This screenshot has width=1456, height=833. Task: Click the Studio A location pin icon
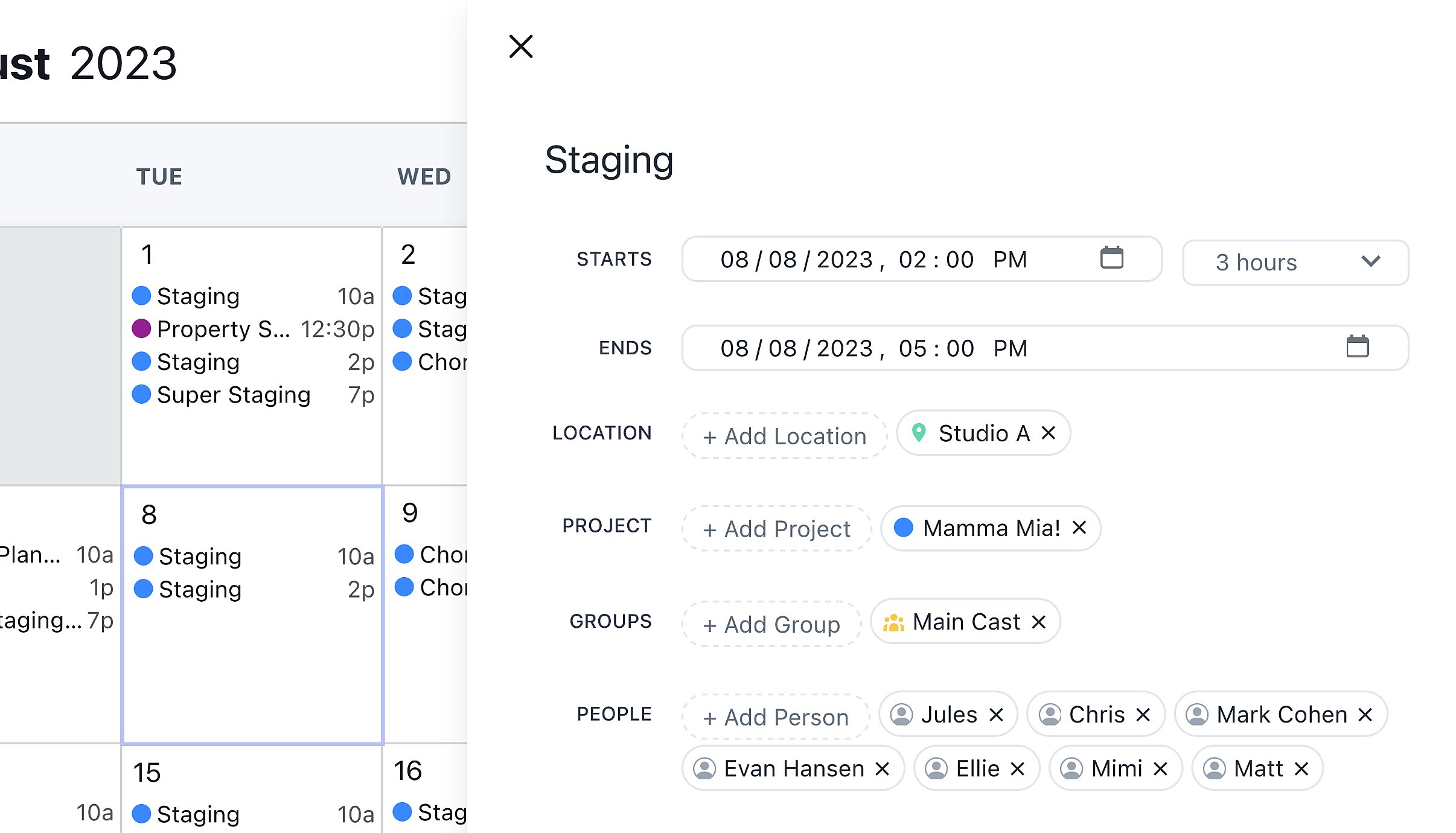919,433
